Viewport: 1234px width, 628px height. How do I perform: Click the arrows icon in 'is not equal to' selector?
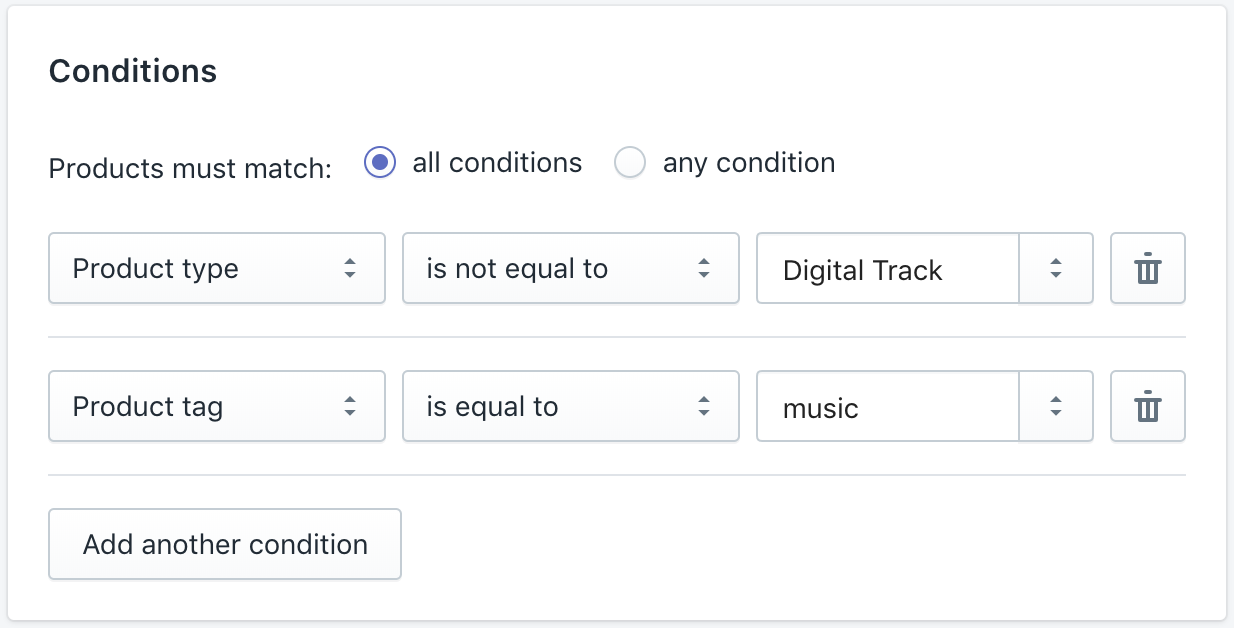point(703,268)
